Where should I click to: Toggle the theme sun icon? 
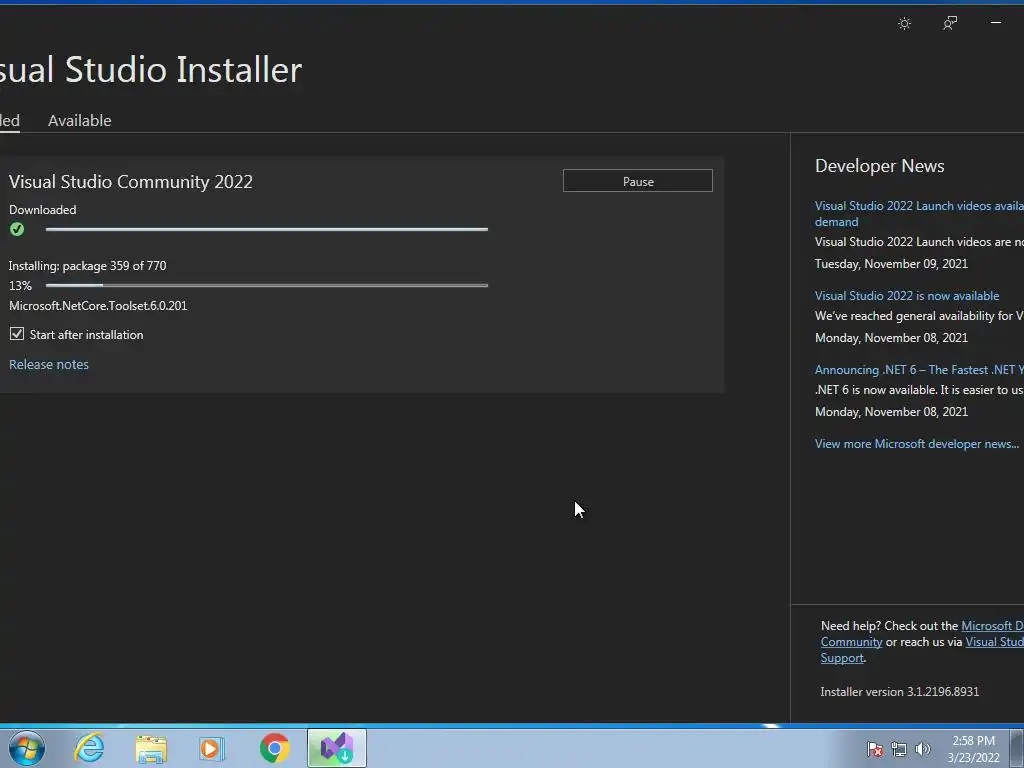[904, 24]
